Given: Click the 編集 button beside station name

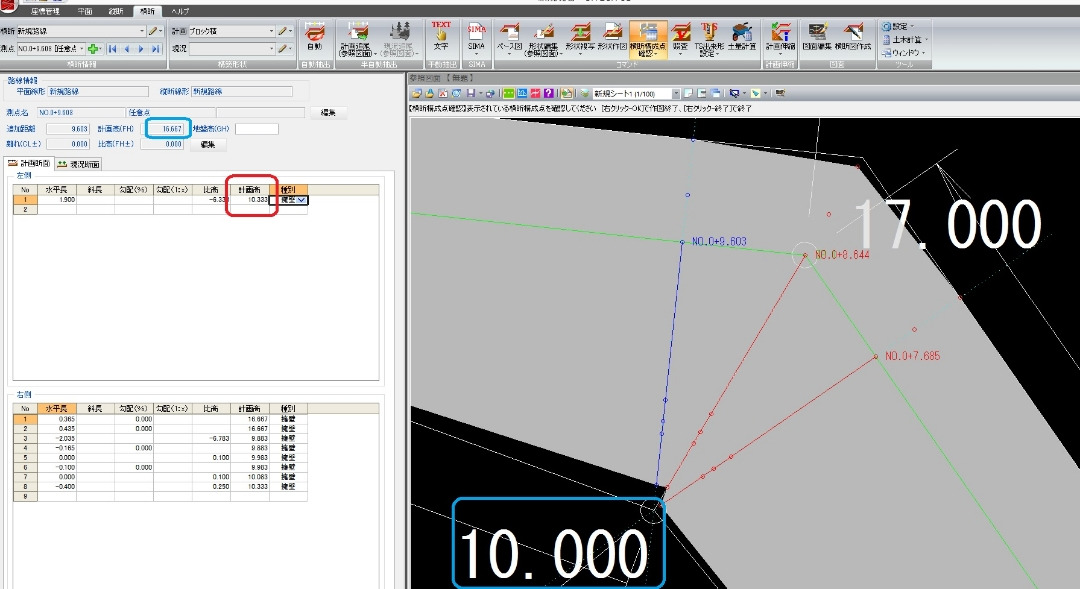Looking at the screenshot, I should point(329,112).
